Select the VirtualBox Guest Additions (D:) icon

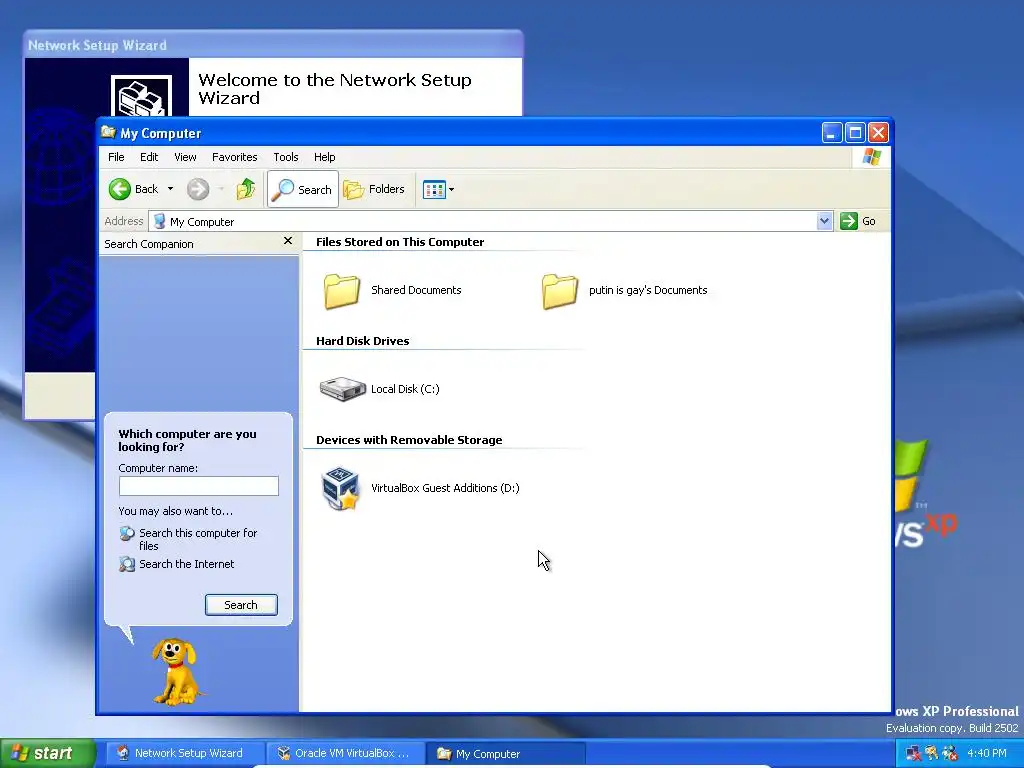(340, 488)
